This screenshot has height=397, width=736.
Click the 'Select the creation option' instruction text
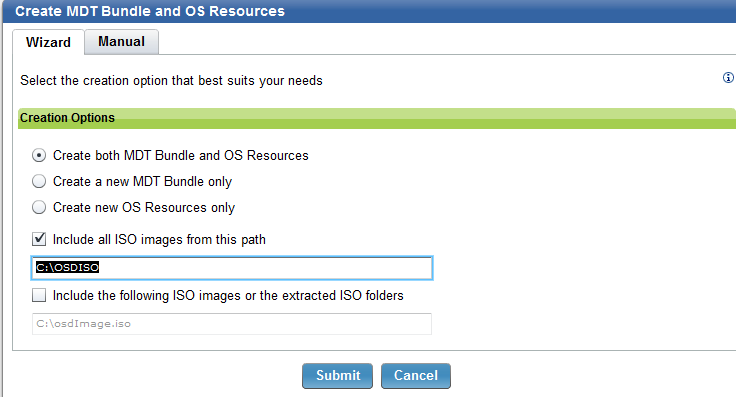click(171, 81)
